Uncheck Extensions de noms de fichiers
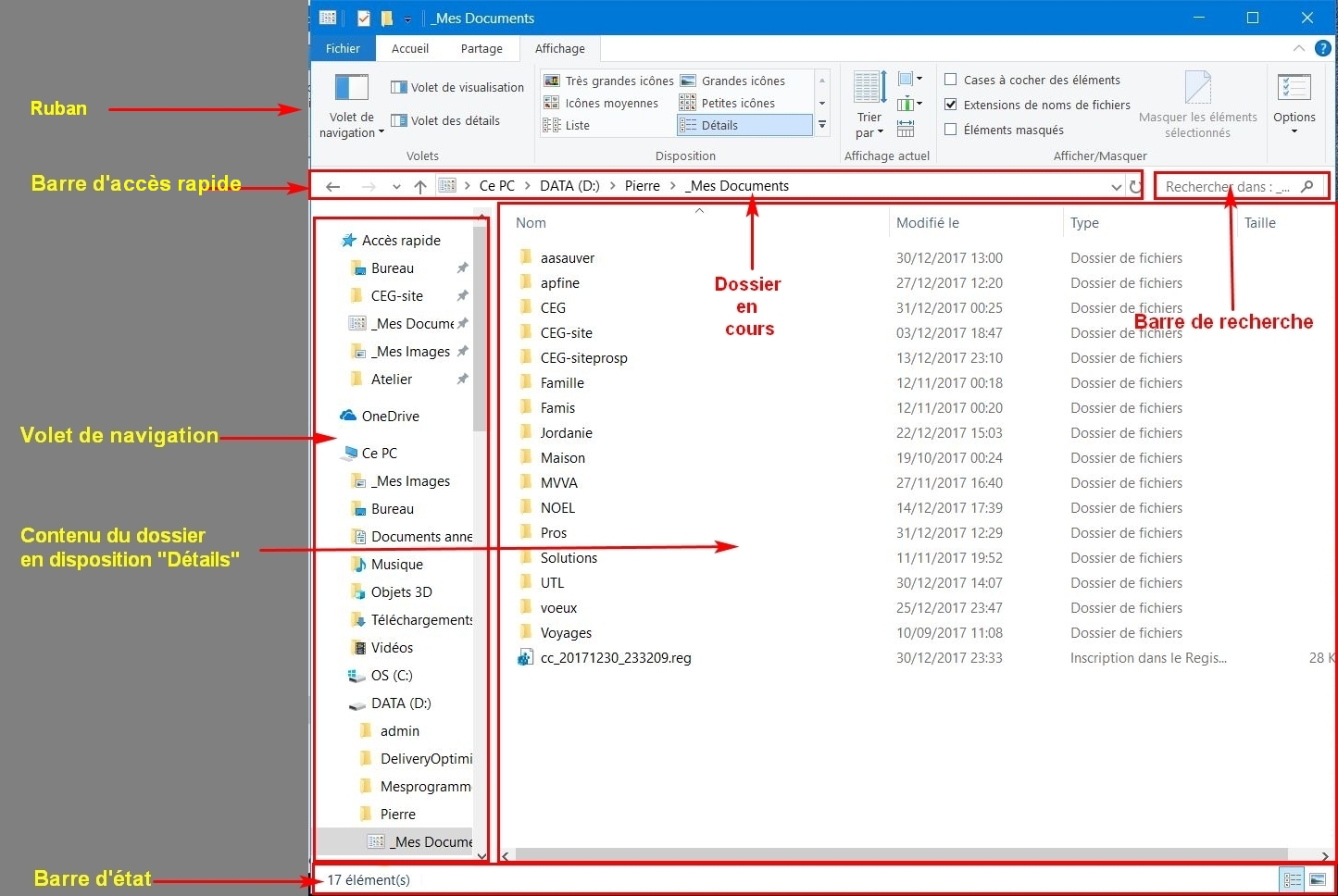Screen dimensions: 1338x896 pos(951,105)
